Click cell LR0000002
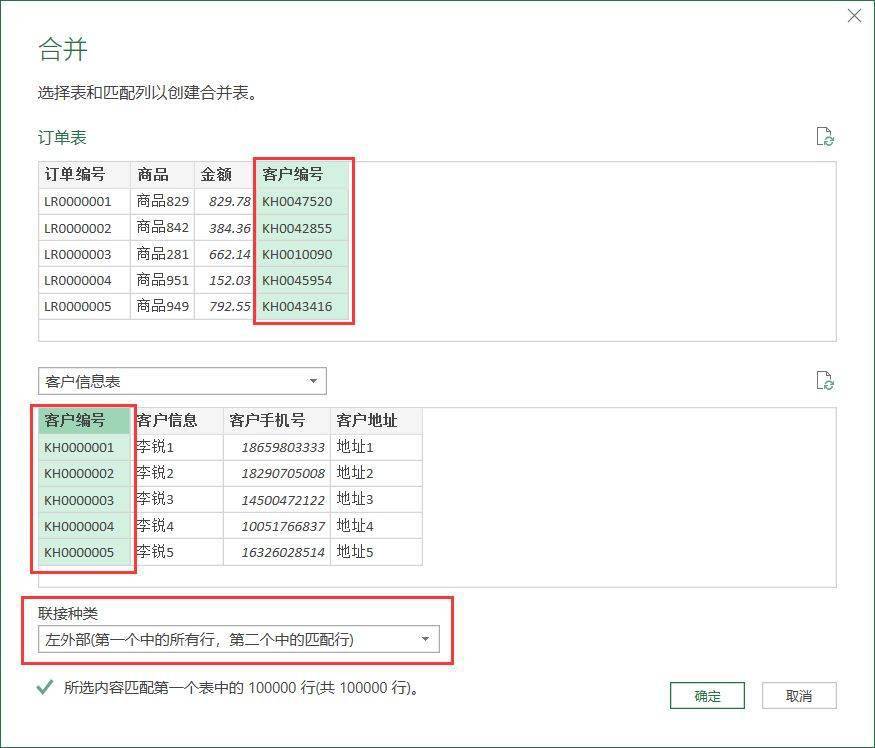The height and width of the screenshot is (748, 875). [x=84, y=228]
